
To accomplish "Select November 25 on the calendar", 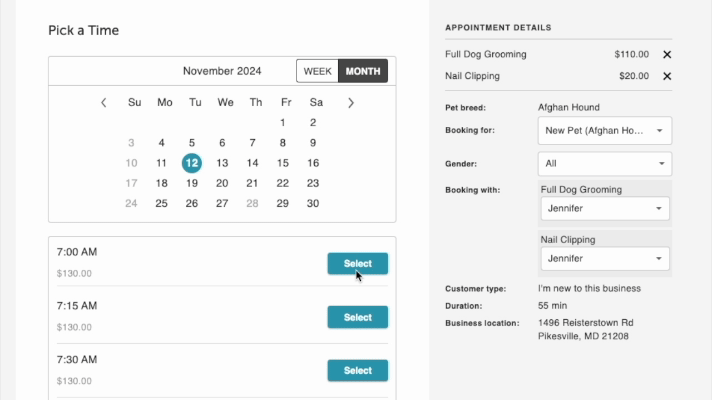I will (x=162, y=203).
